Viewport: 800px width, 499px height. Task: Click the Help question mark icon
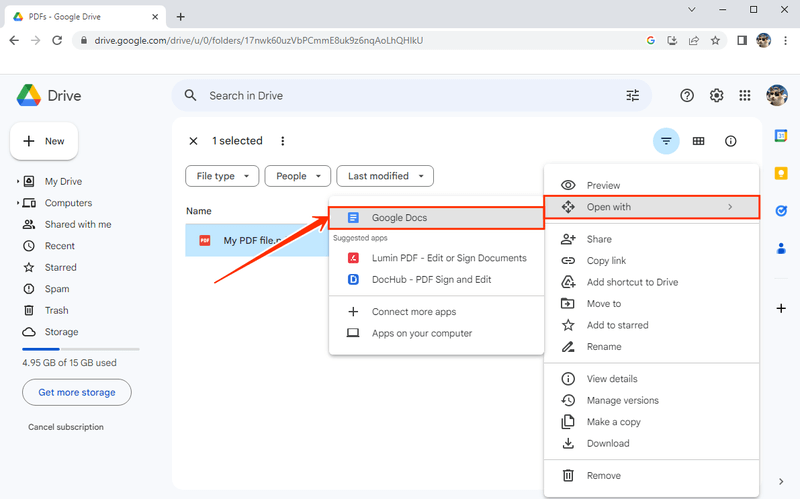coord(687,95)
